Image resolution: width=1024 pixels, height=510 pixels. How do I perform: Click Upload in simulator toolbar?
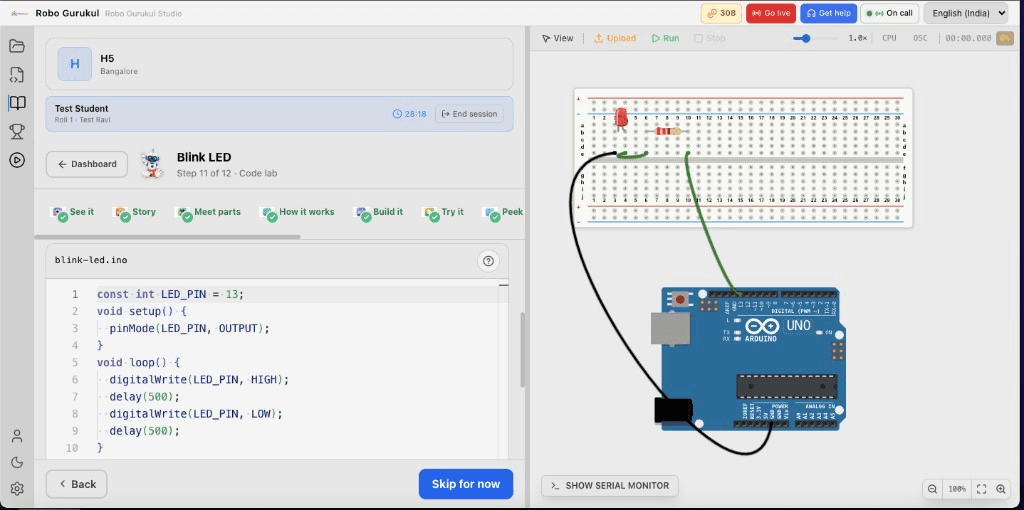tap(615, 39)
